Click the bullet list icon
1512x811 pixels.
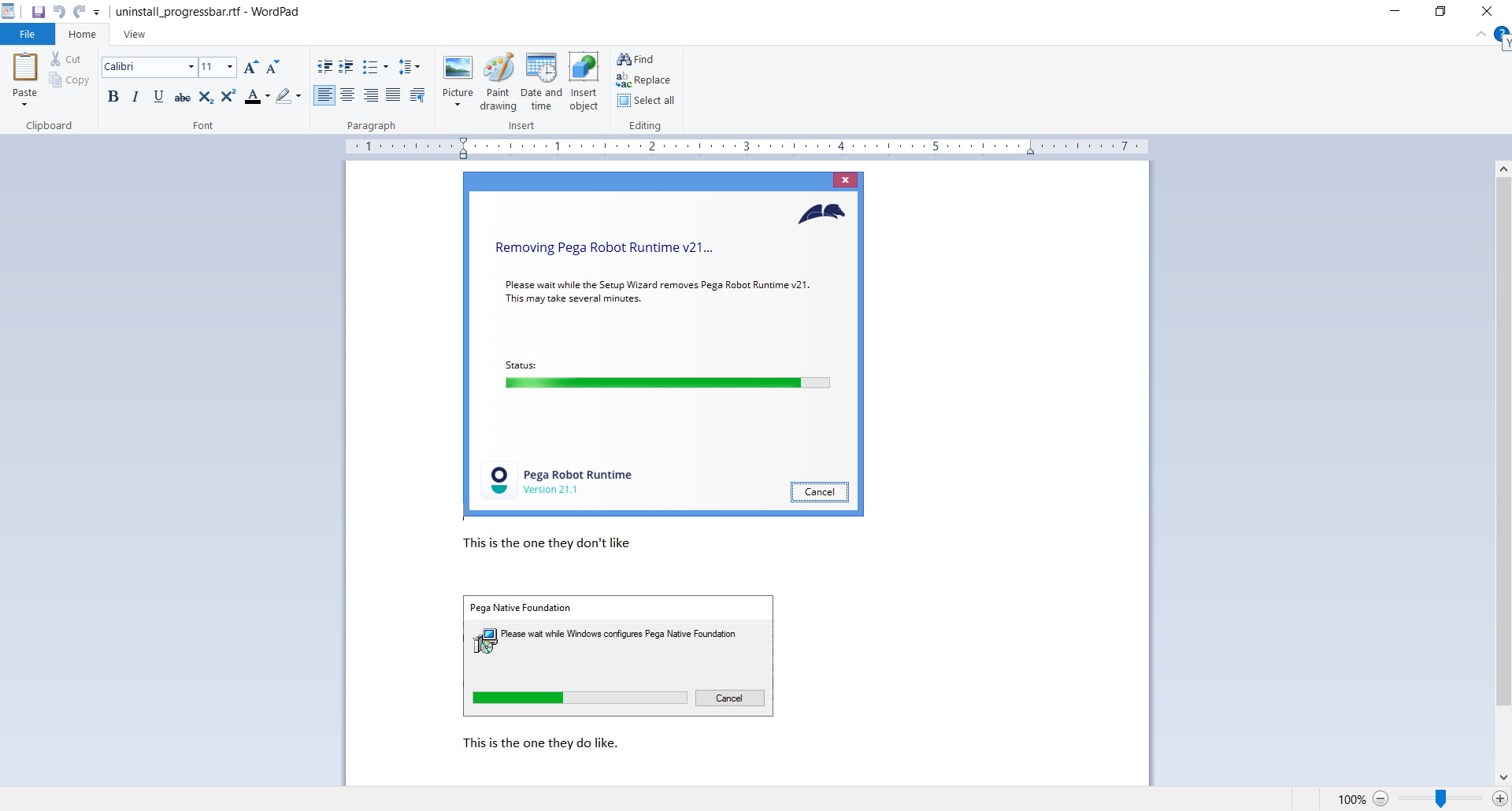pos(369,67)
